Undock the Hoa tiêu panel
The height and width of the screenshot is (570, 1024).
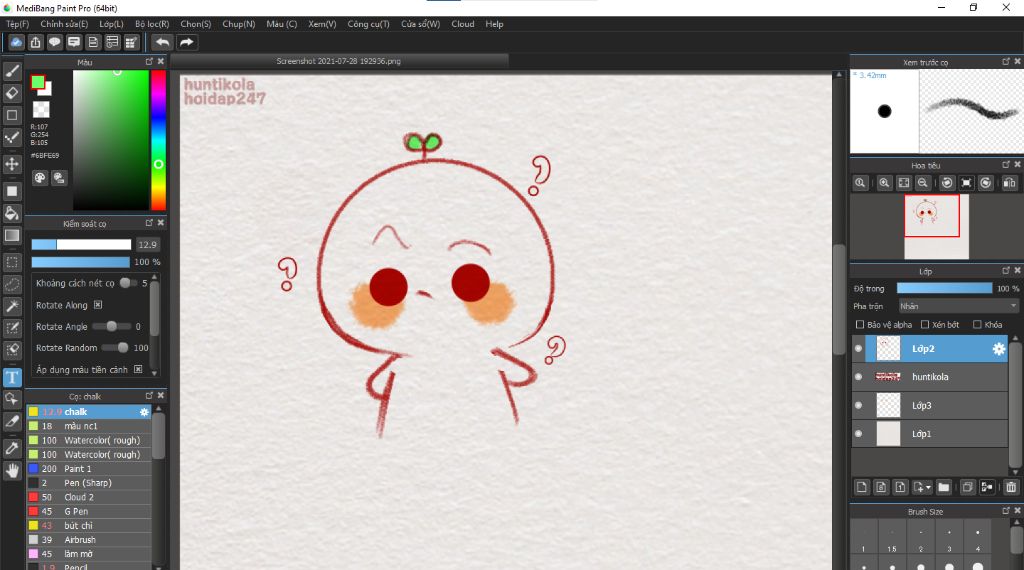(x=1006, y=165)
